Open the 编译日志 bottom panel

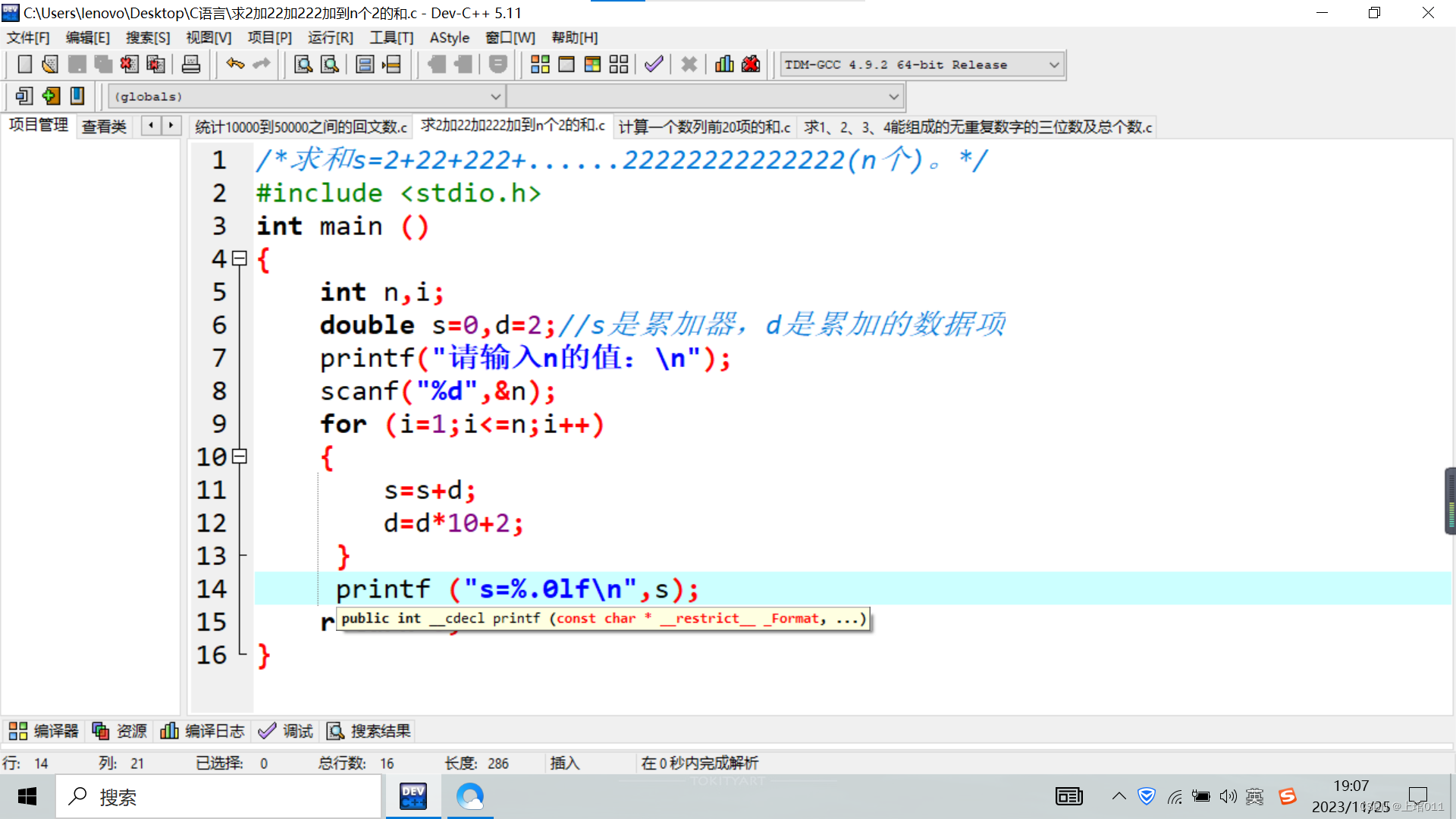coord(202,731)
